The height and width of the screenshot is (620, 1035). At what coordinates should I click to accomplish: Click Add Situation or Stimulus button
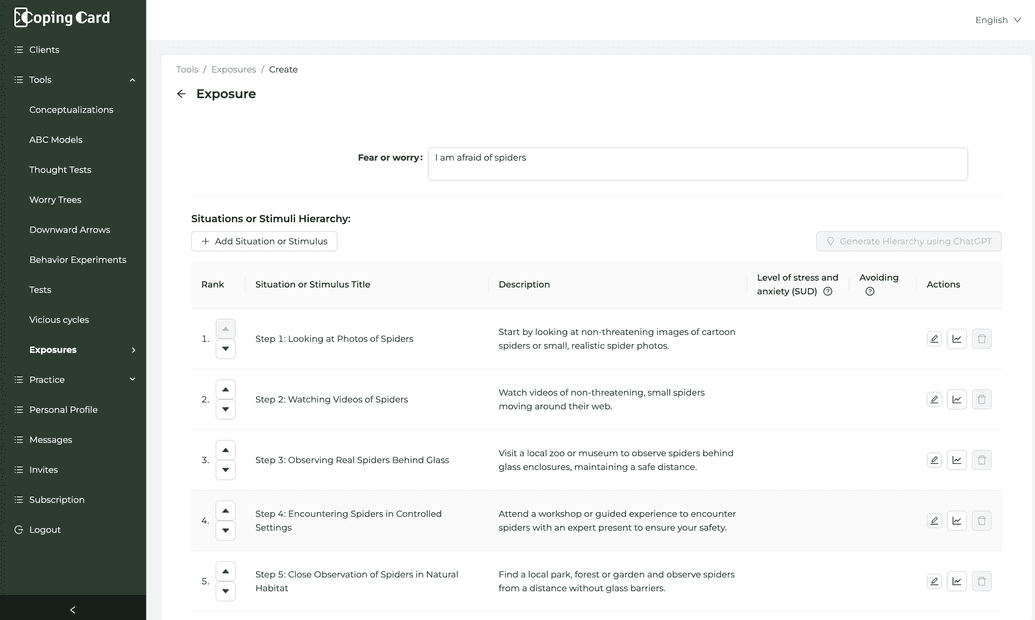(264, 242)
